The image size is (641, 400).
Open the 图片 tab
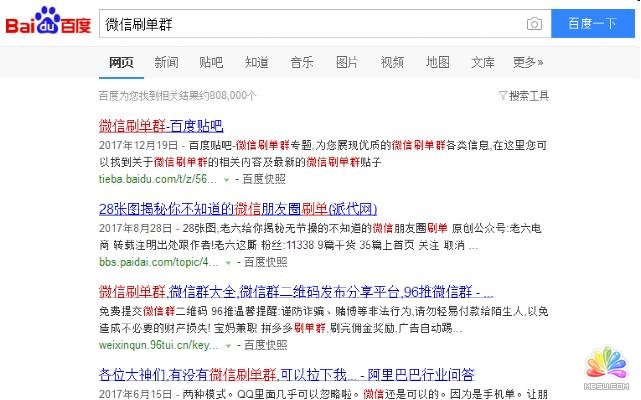(347, 62)
